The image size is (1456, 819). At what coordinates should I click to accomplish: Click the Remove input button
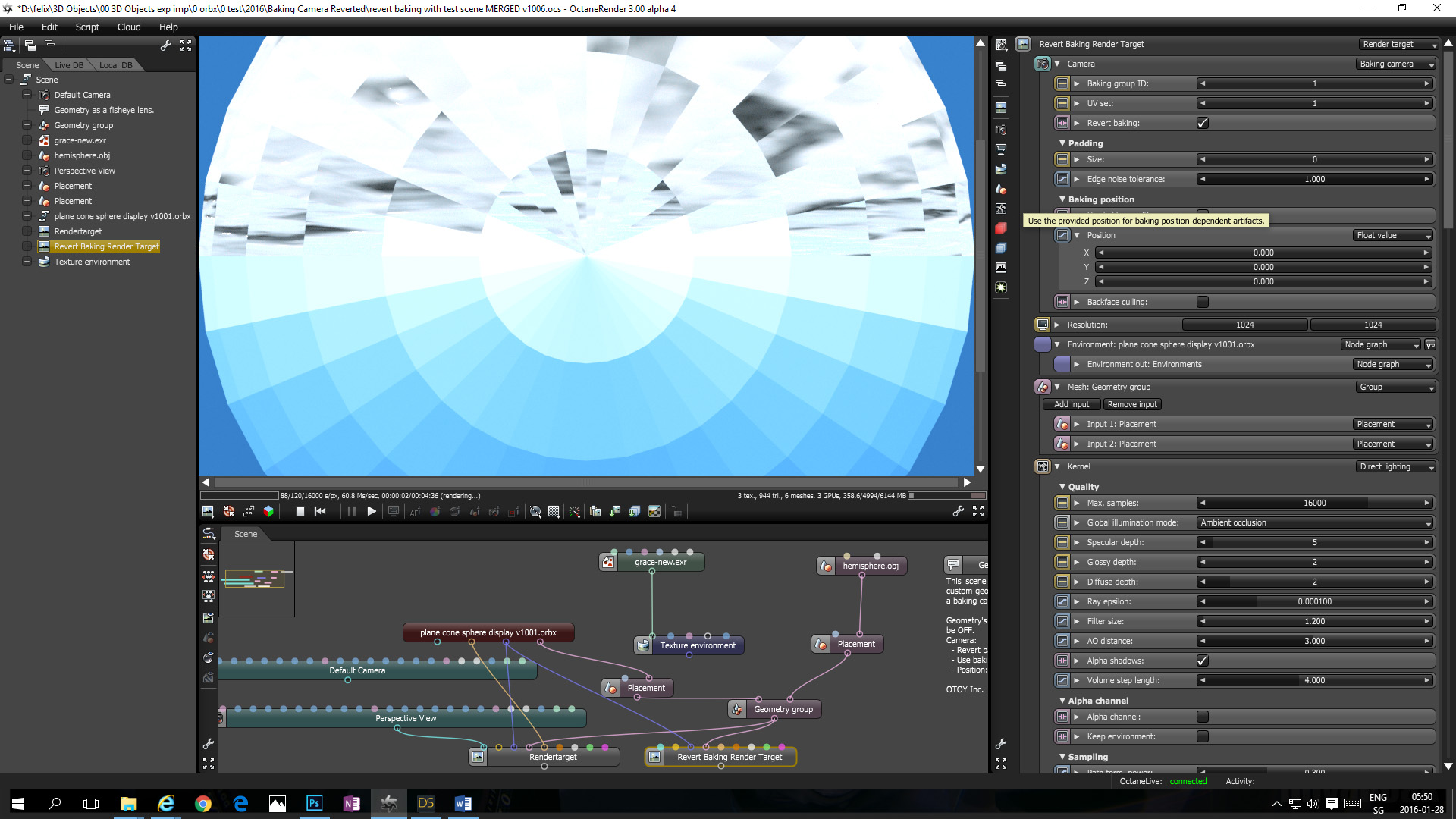click(1131, 404)
